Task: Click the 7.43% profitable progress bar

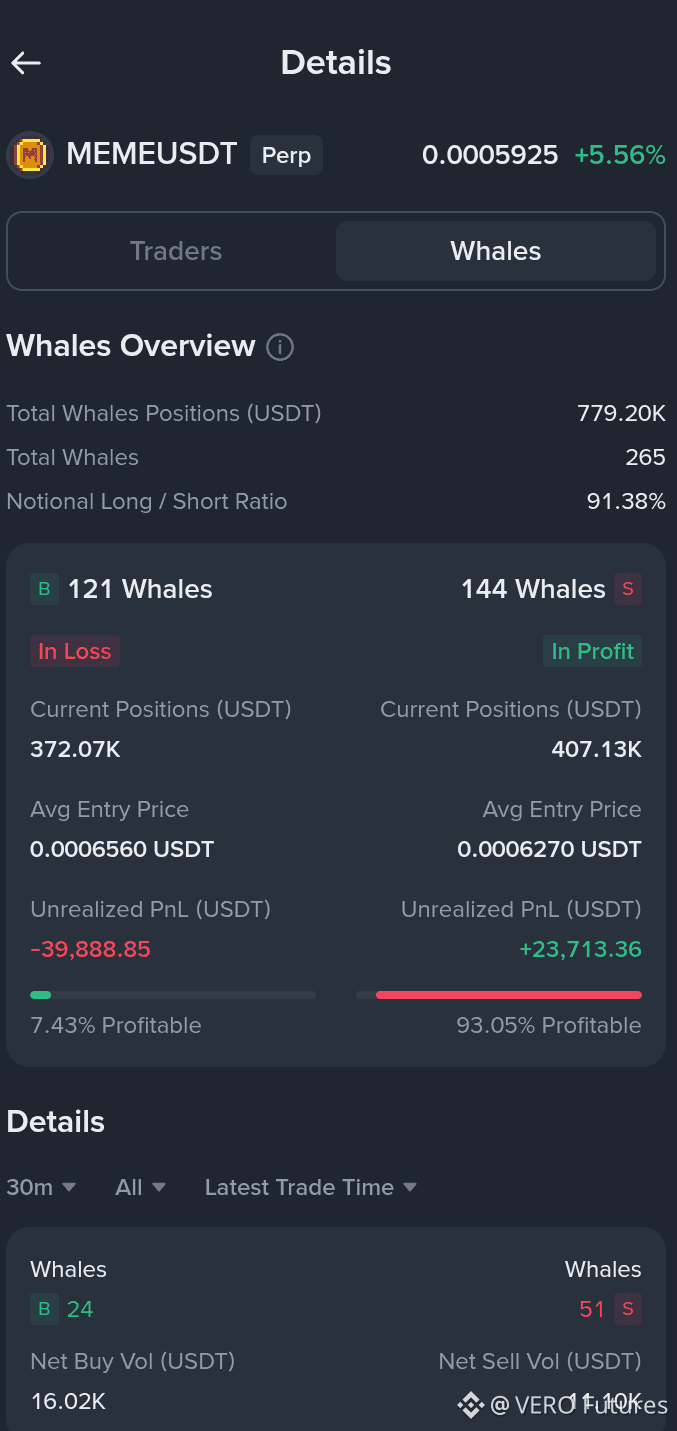Action: coord(173,995)
